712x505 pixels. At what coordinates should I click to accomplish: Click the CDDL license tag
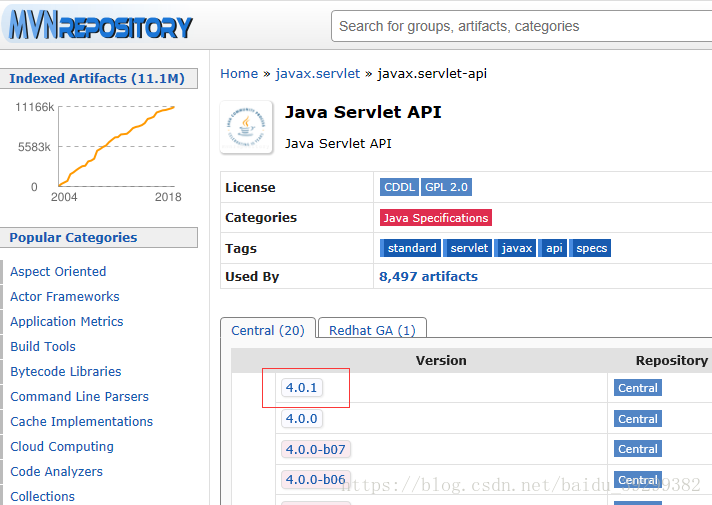click(399, 187)
